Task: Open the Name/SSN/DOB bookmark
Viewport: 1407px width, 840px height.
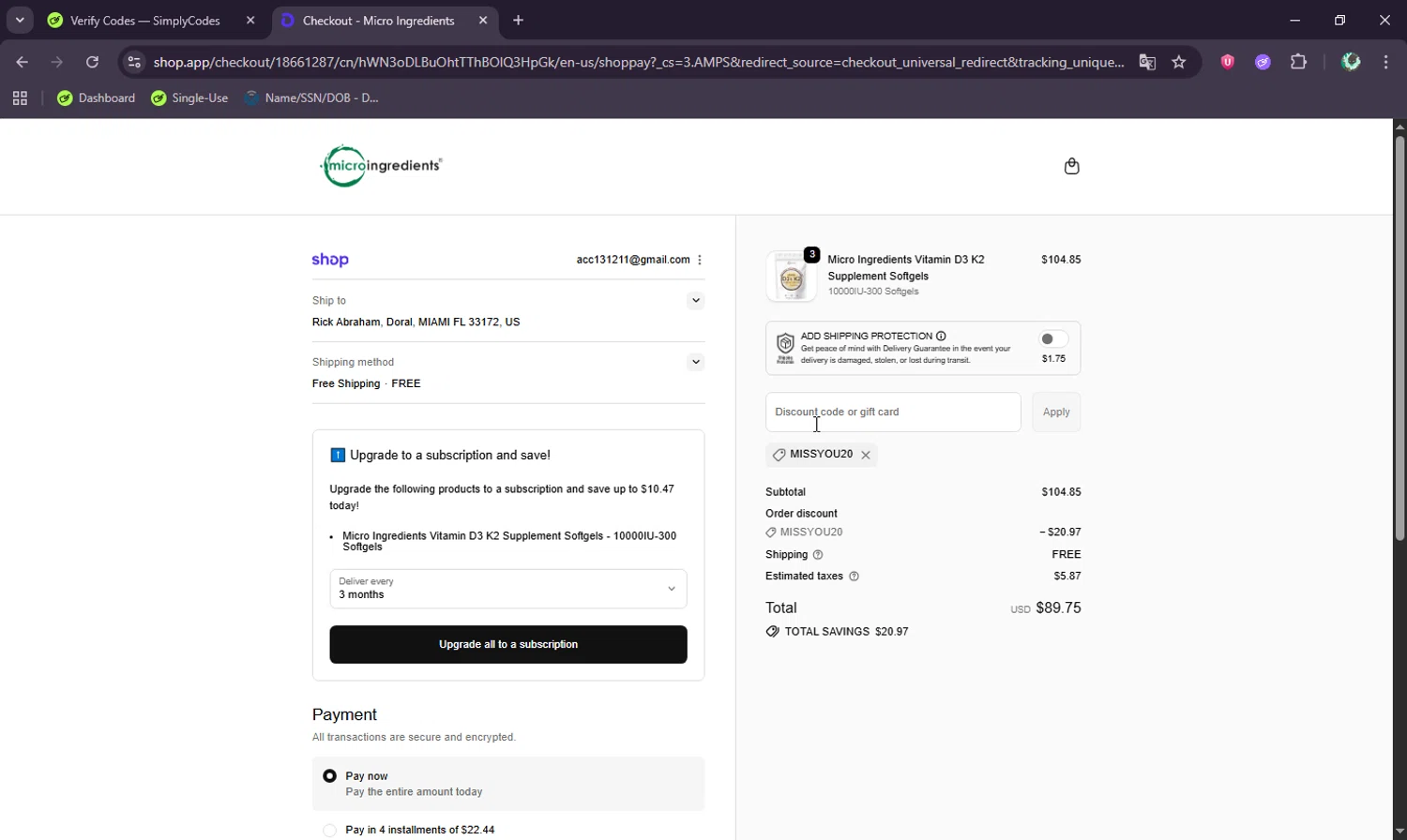Action: coord(311,97)
